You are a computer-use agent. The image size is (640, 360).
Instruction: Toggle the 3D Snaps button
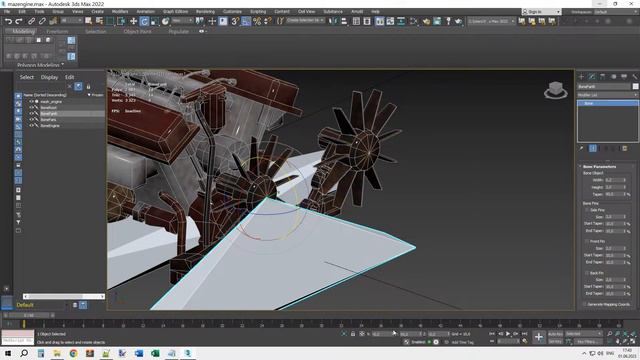click(x=235, y=21)
